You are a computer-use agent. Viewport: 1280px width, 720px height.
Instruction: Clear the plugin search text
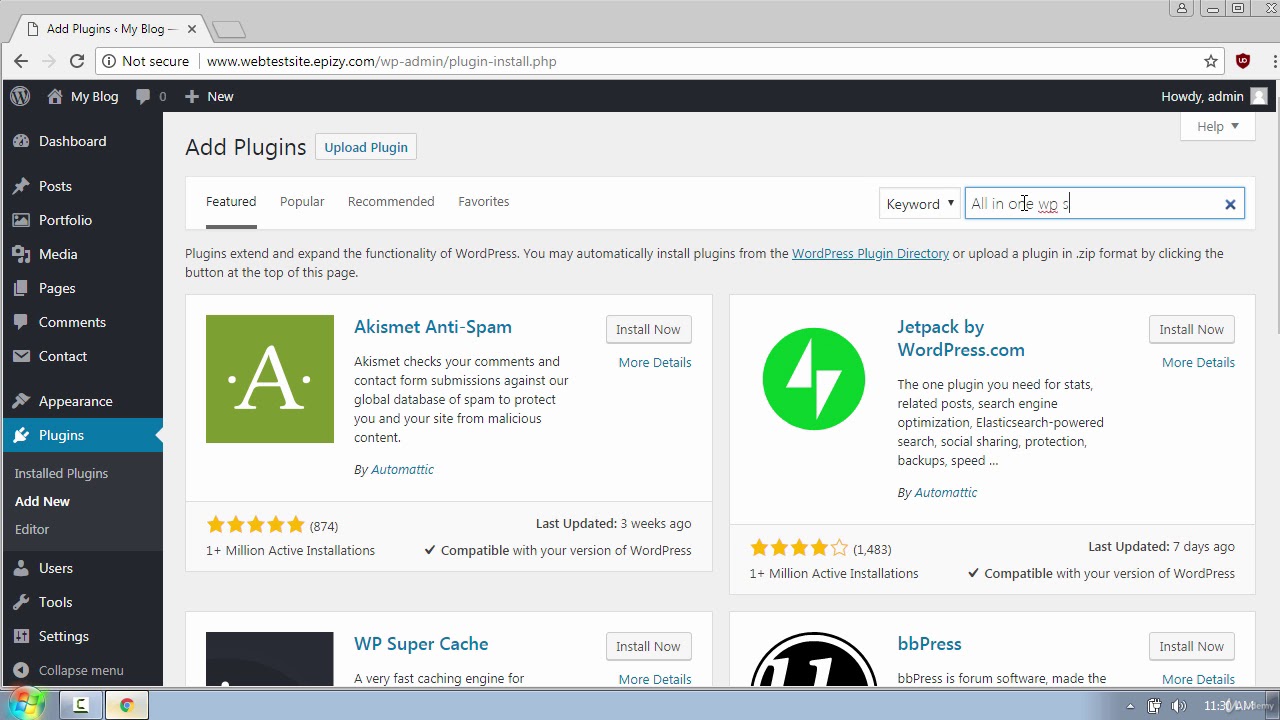[1230, 204]
